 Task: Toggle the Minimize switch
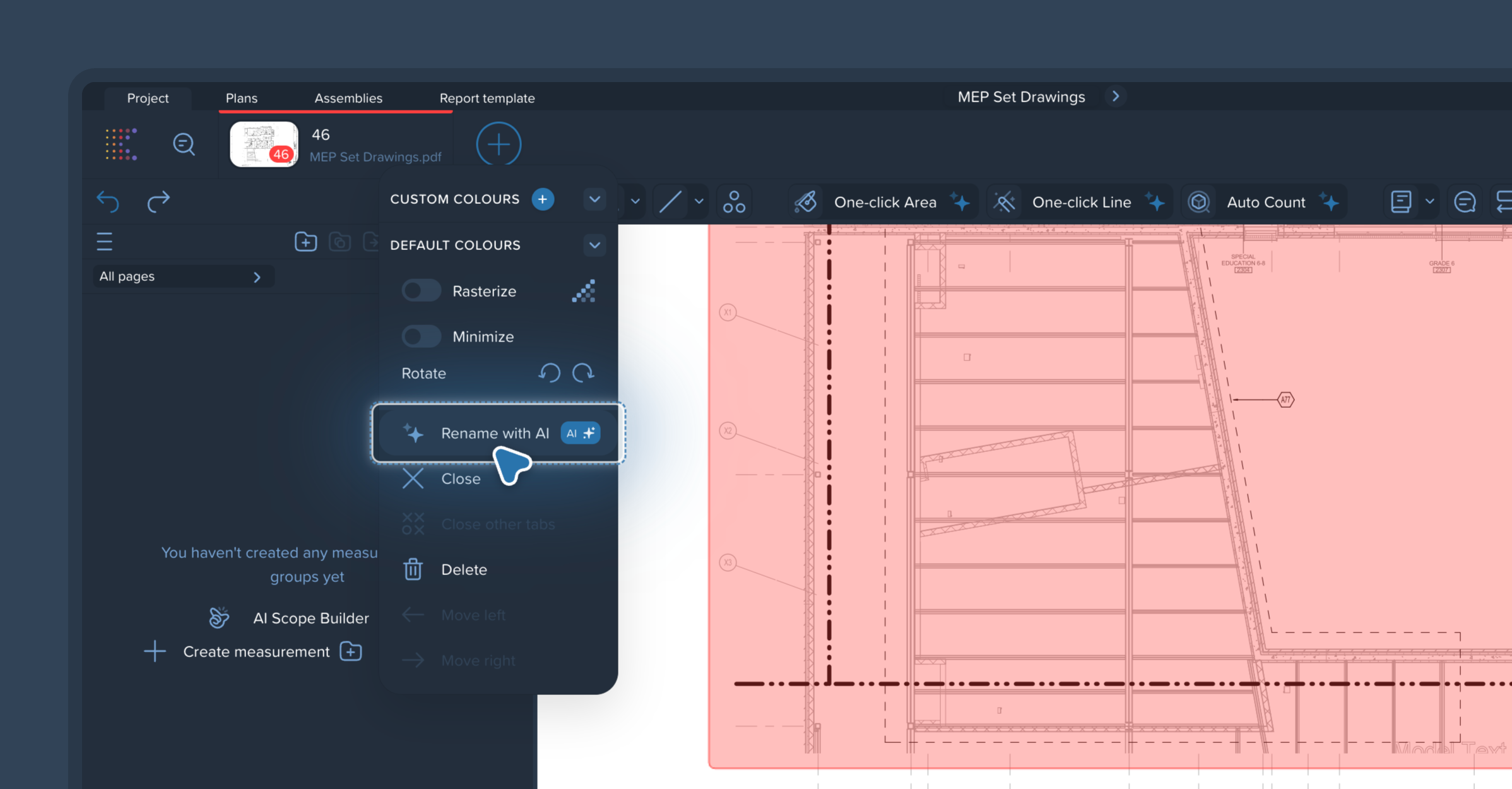(421, 336)
